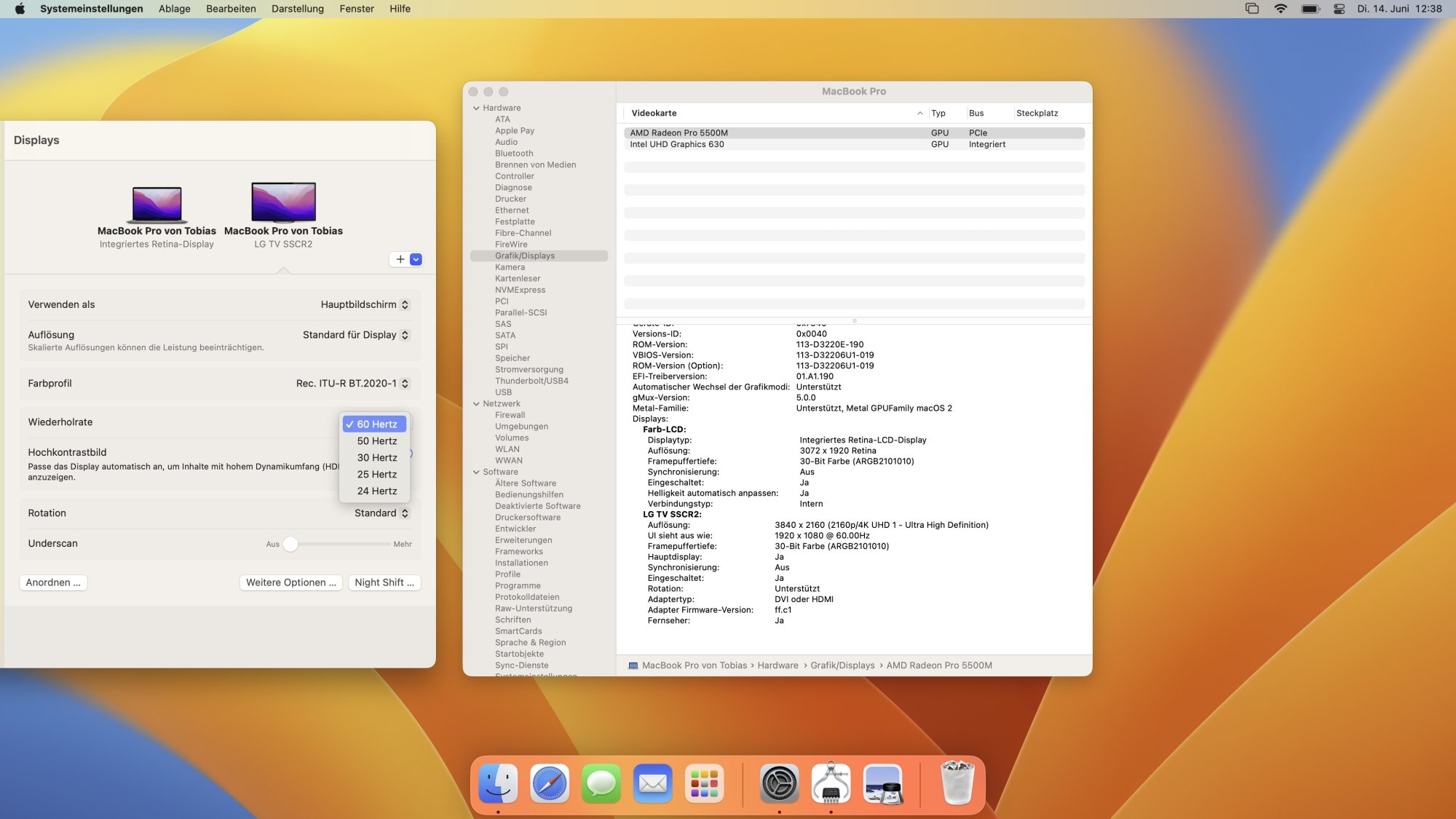Screen dimensions: 1456x819
Task: Click the add display plus button
Action: 400,259
